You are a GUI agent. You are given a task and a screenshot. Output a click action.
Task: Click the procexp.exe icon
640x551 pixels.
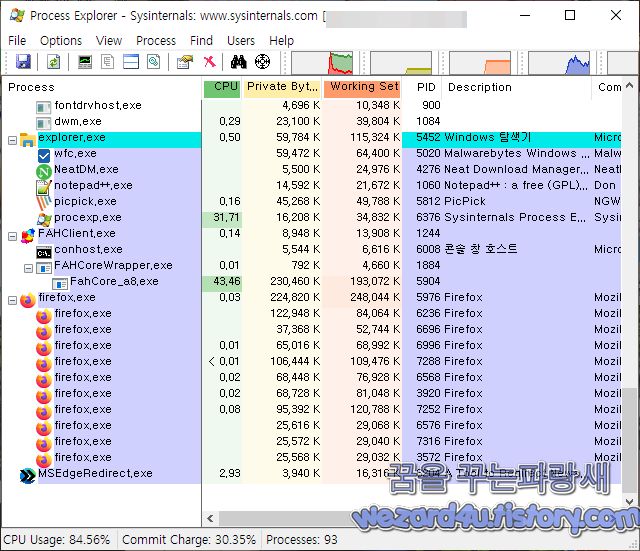[44, 220]
